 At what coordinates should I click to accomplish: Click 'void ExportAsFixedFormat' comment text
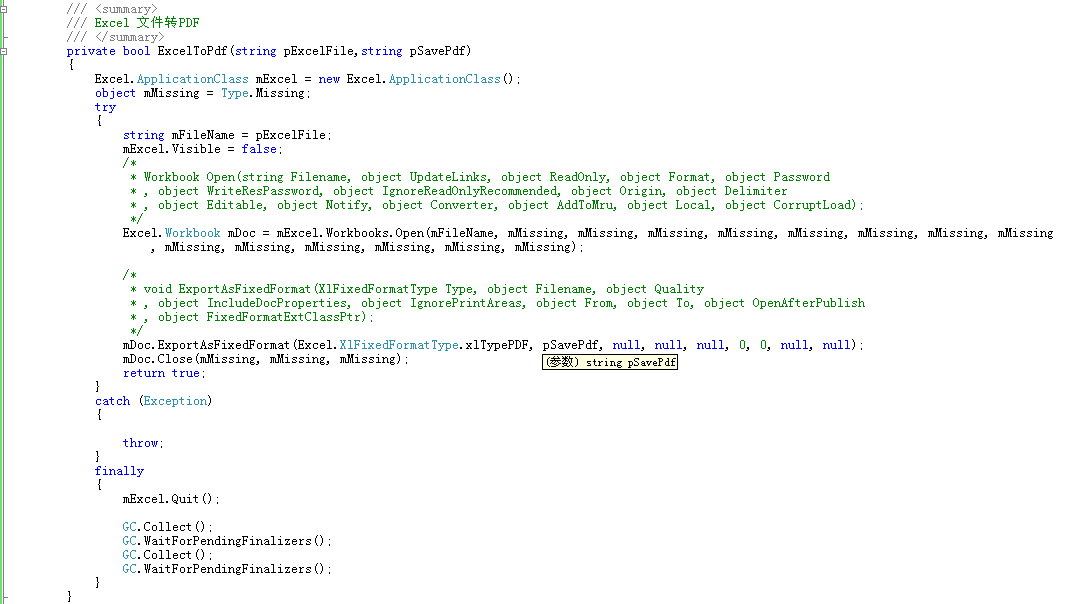[227, 289]
